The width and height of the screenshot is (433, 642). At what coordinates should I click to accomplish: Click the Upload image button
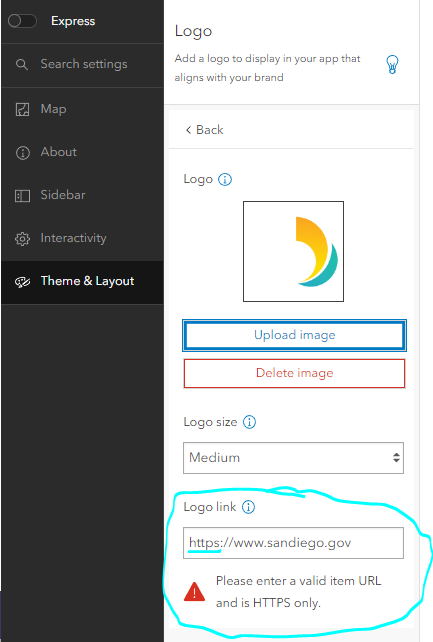[294, 335]
